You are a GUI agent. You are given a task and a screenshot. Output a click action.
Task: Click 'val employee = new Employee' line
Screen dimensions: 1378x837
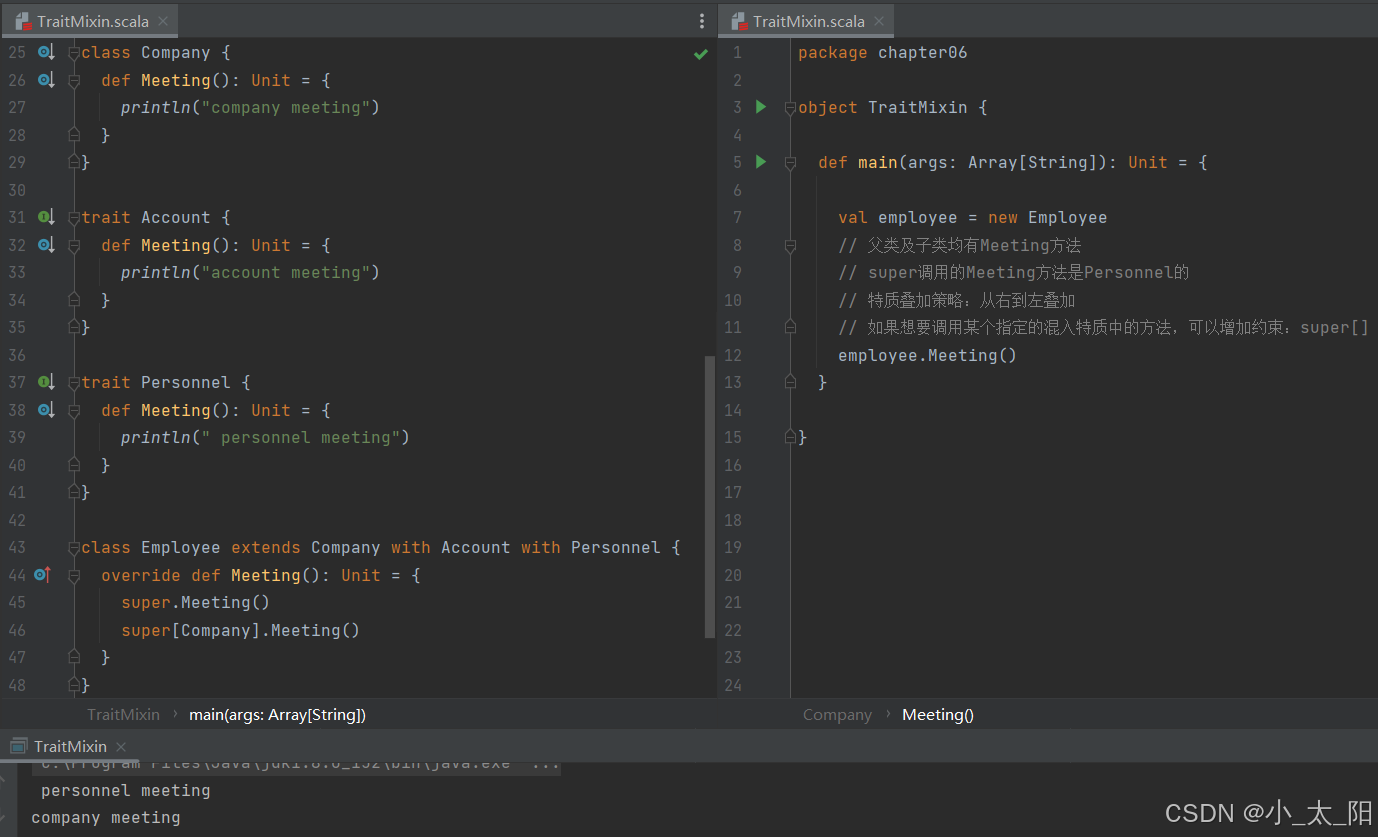[x=972, y=217]
